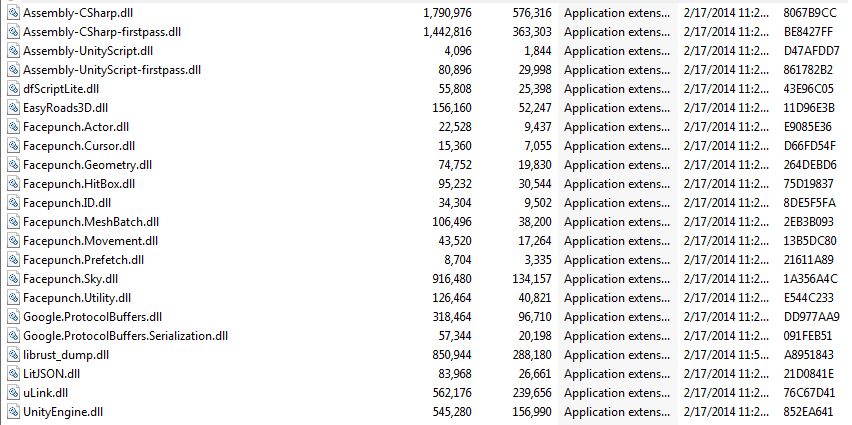Select the librust_dump.dll file name
Image resolution: width=852 pixels, height=425 pixels.
(66, 355)
